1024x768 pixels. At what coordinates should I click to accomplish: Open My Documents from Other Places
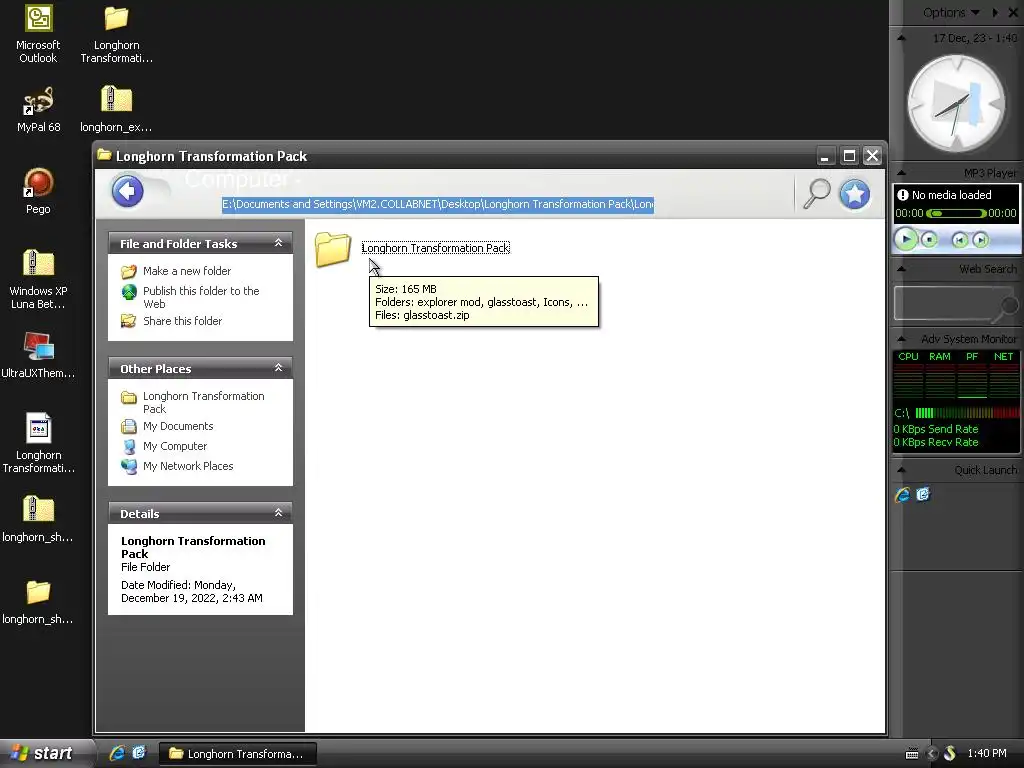tap(178, 426)
